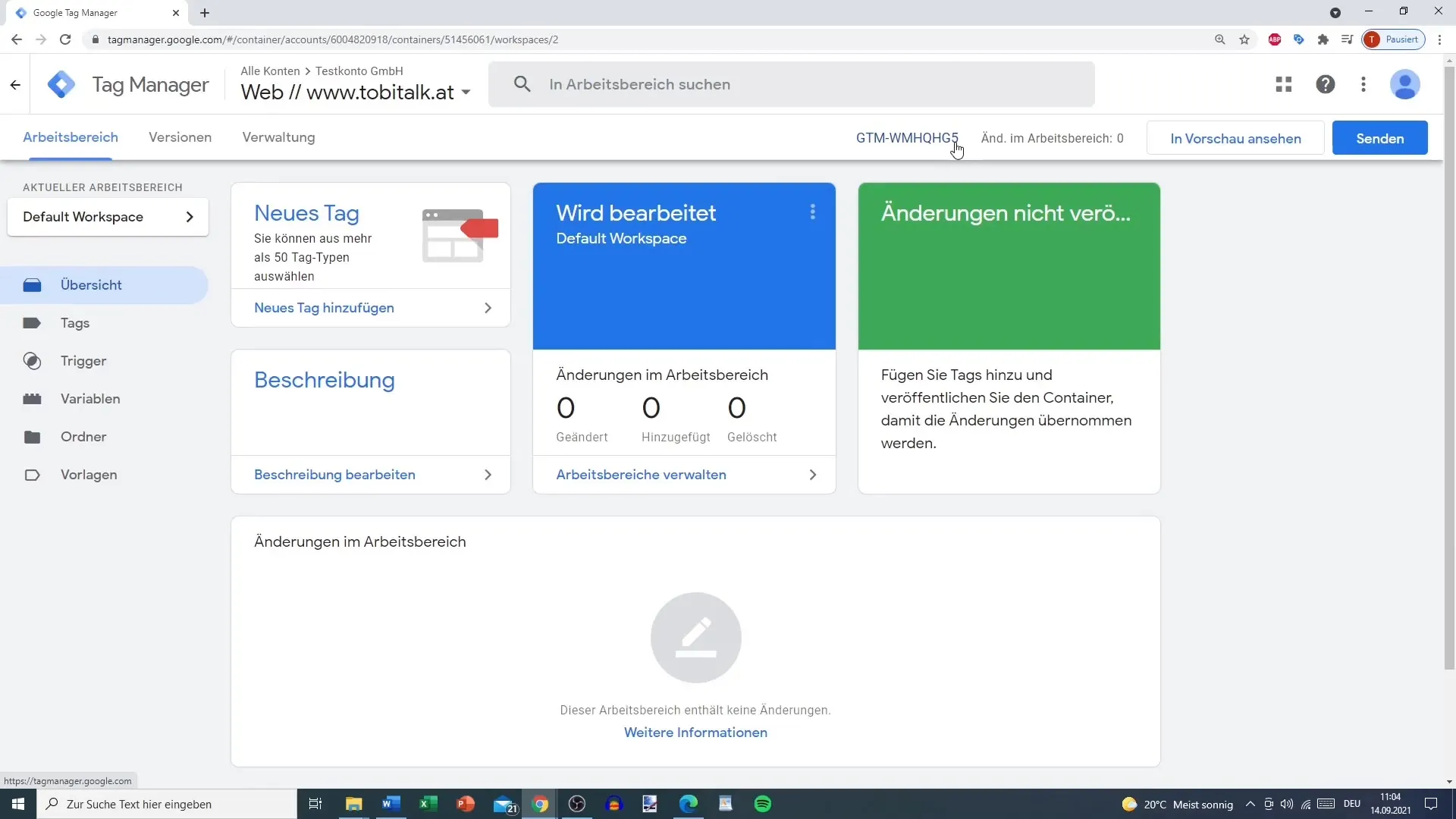Screen dimensions: 1456x819
Task: Click Alle Konten breadcrumb link
Action: pyautogui.click(x=270, y=71)
